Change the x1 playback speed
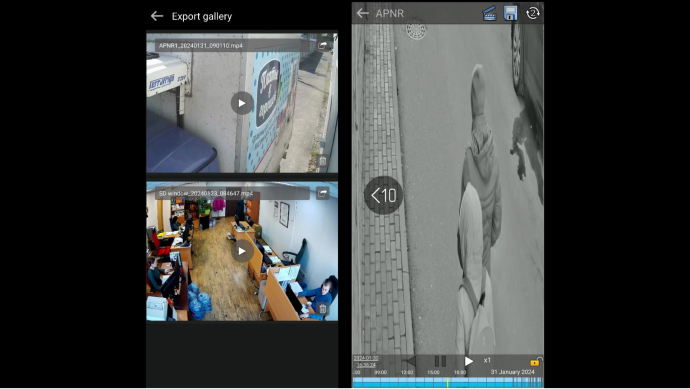Viewport: 690px width, 389px height. 487,360
